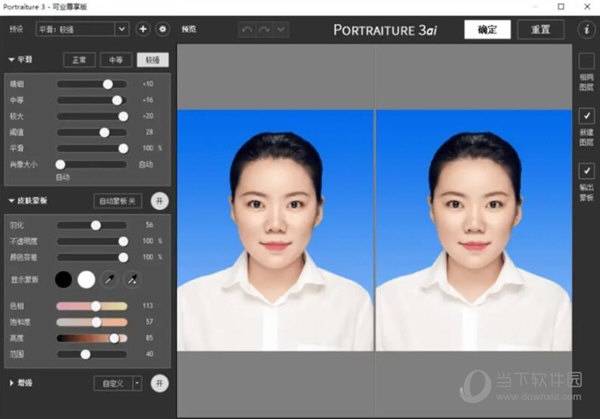Click the smoothing amount slider at 100%
Image resolution: width=600 pixels, height=419 pixels.
click(92, 148)
